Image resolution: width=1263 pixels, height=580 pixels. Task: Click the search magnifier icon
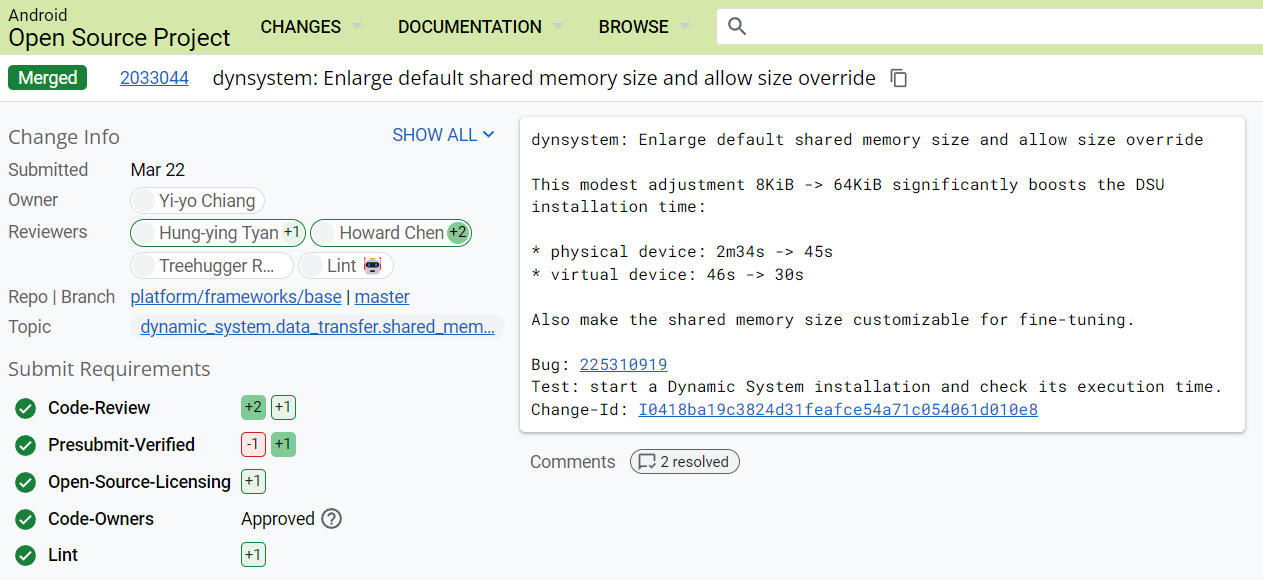737,27
